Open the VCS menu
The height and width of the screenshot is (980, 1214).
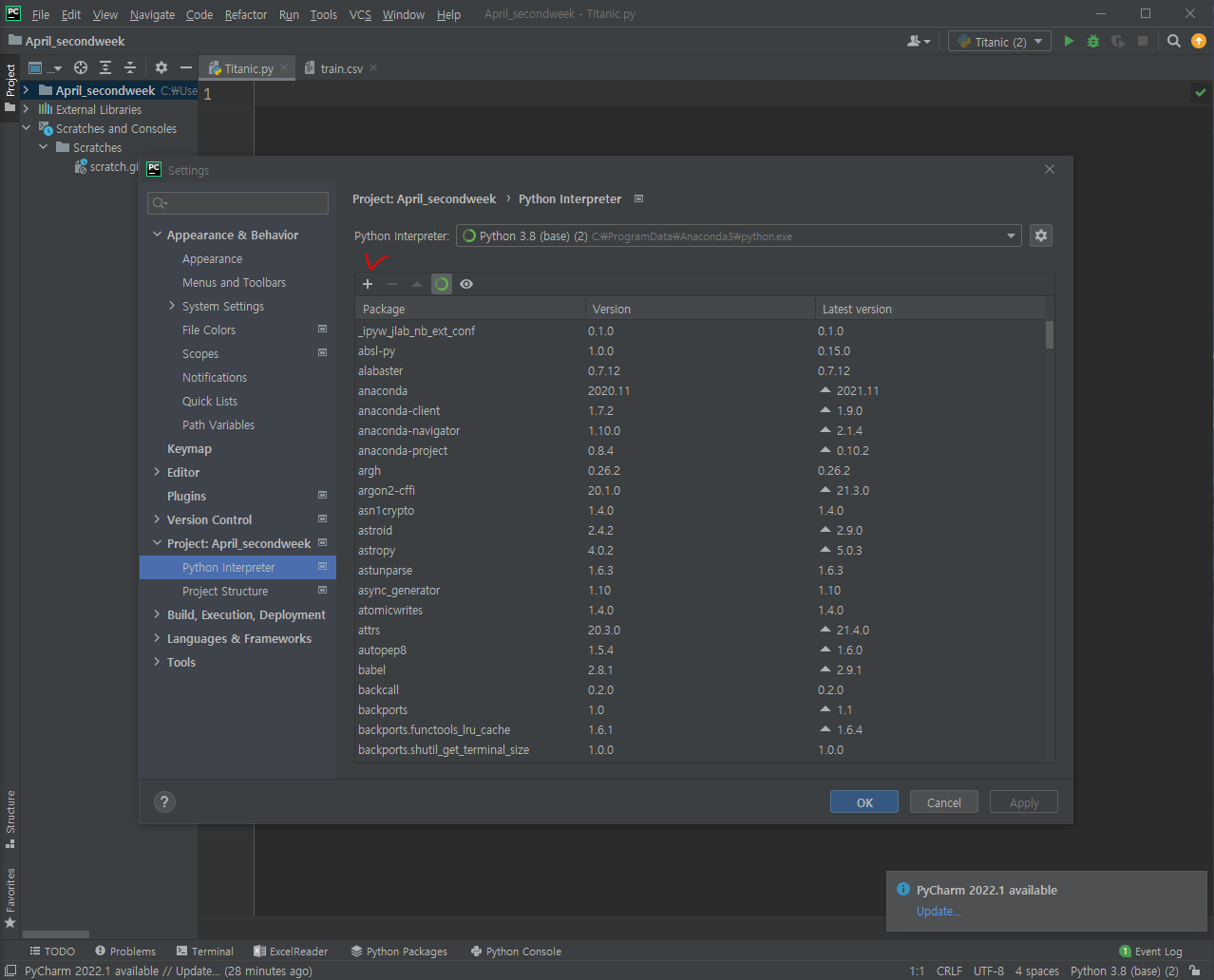pyautogui.click(x=360, y=14)
